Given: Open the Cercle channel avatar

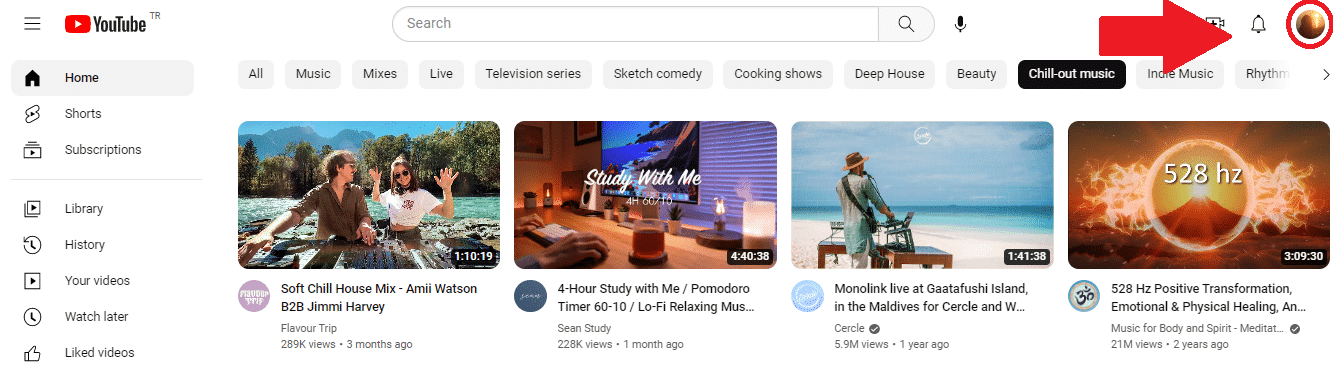Looking at the screenshot, I should (x=807, y=296).
